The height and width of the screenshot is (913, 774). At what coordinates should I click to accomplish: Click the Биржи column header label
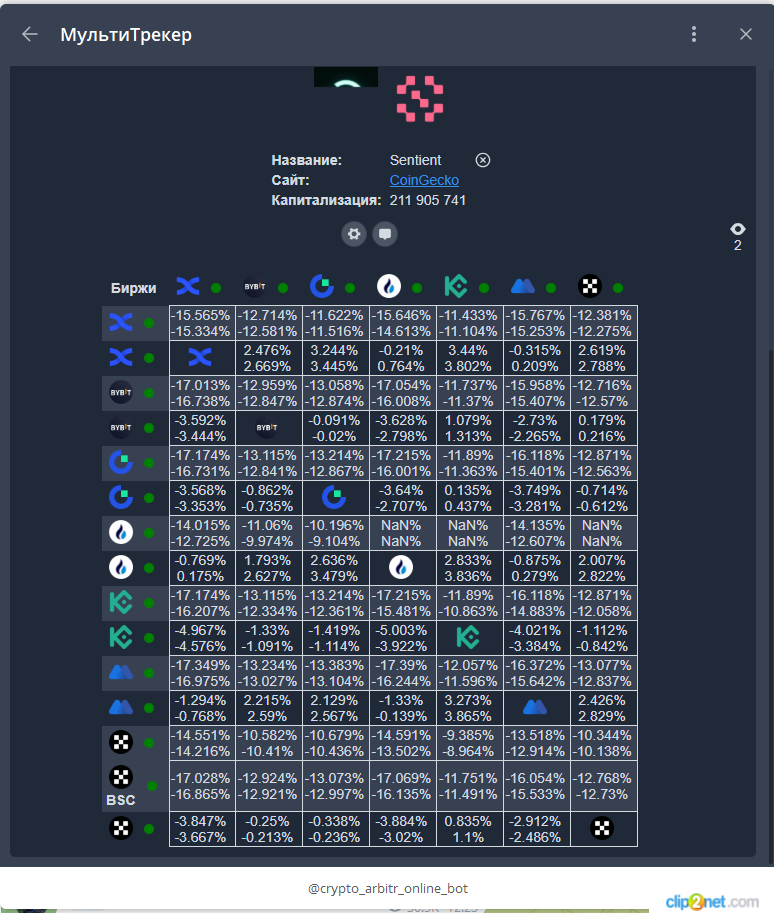[133, 288]
